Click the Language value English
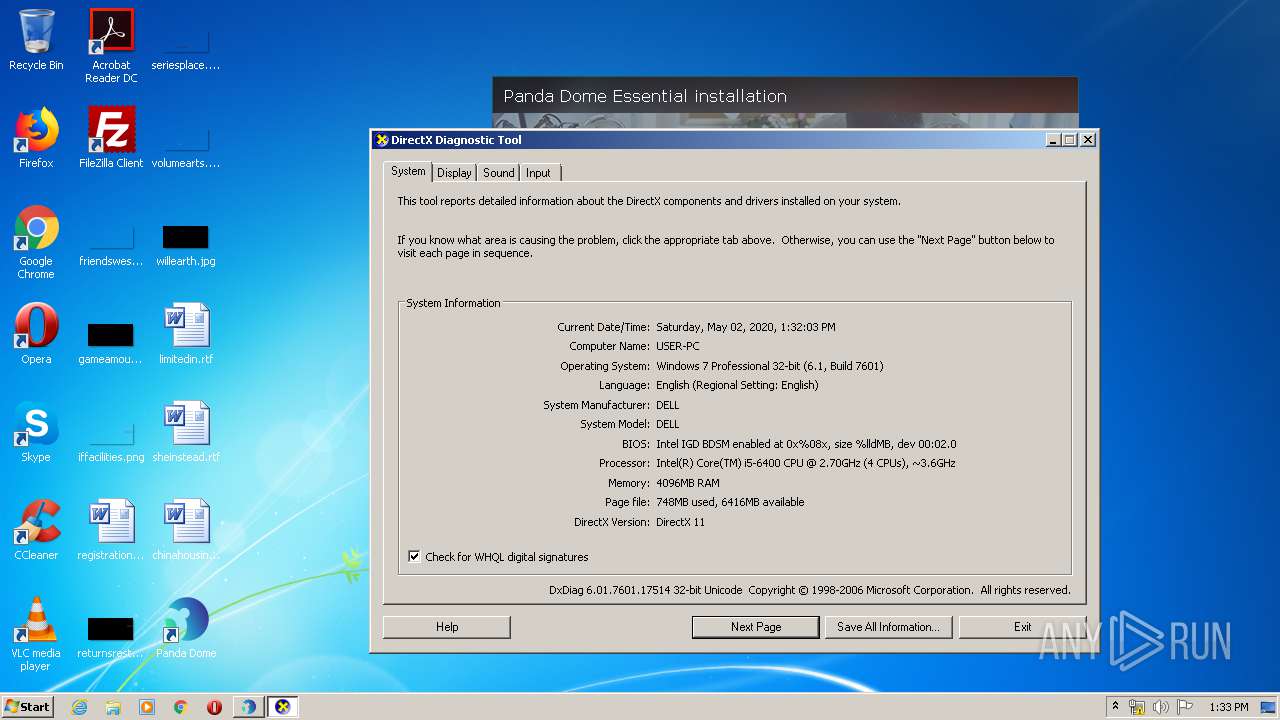1280x720 pixels. (x=737, y=385)
